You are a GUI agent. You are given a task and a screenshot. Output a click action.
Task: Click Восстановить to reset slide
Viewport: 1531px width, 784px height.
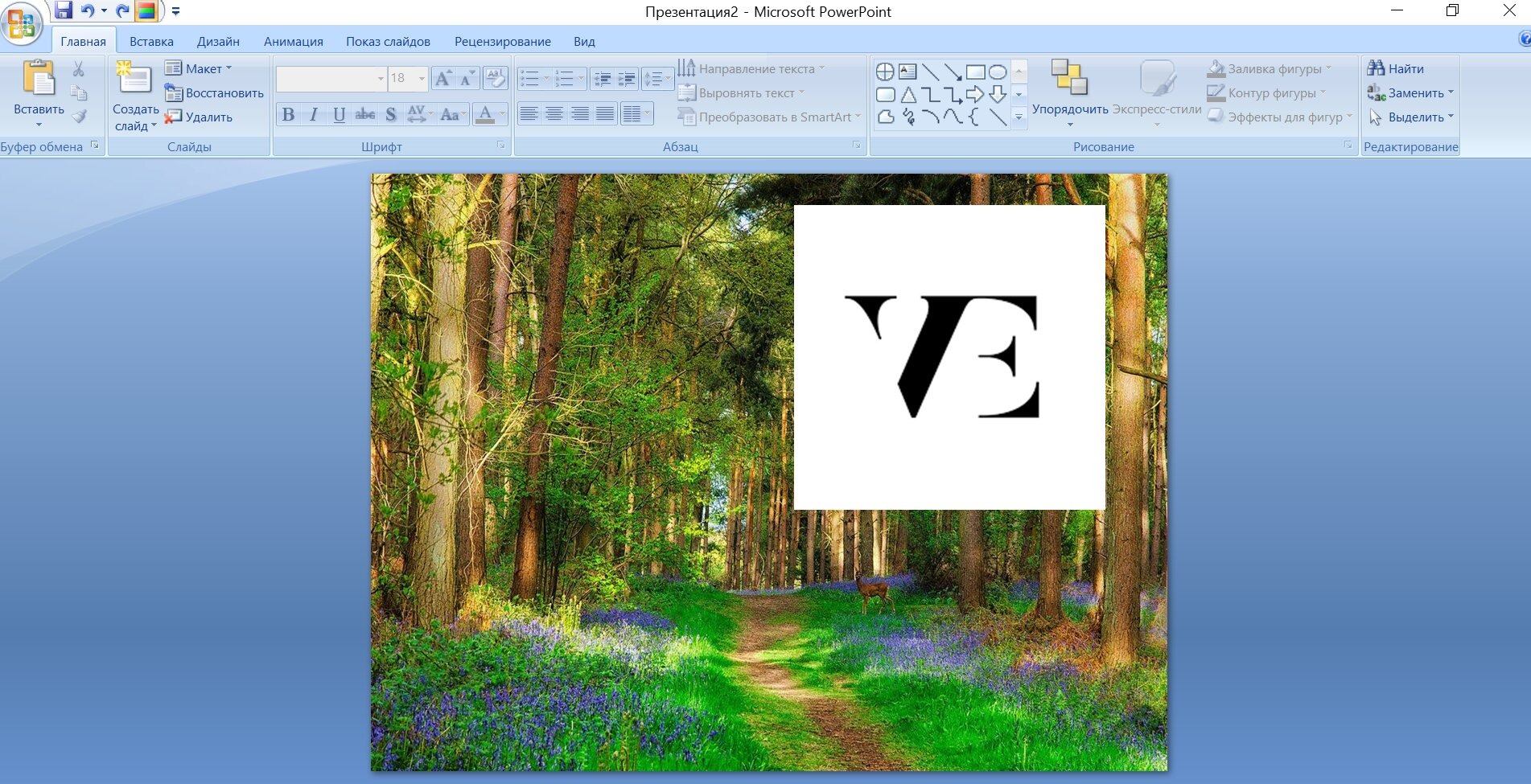click(x=214, y=92)
